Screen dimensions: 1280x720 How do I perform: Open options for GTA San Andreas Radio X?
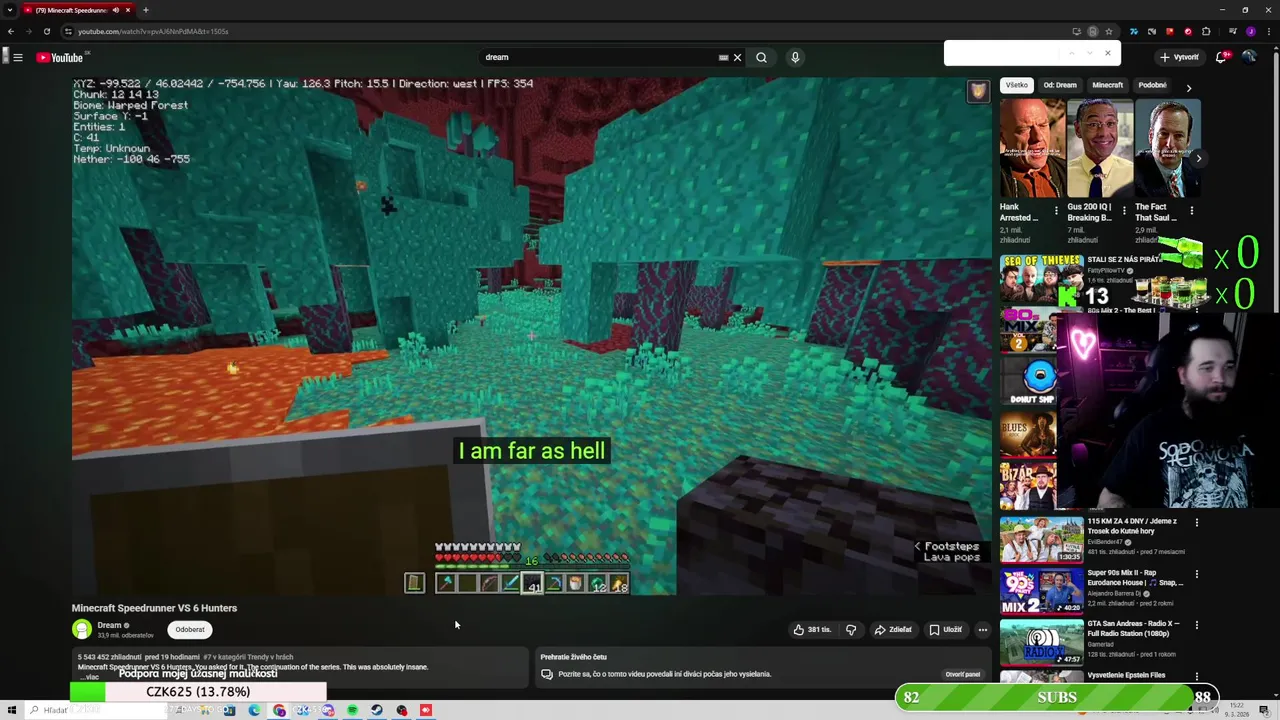point(1196,625)
